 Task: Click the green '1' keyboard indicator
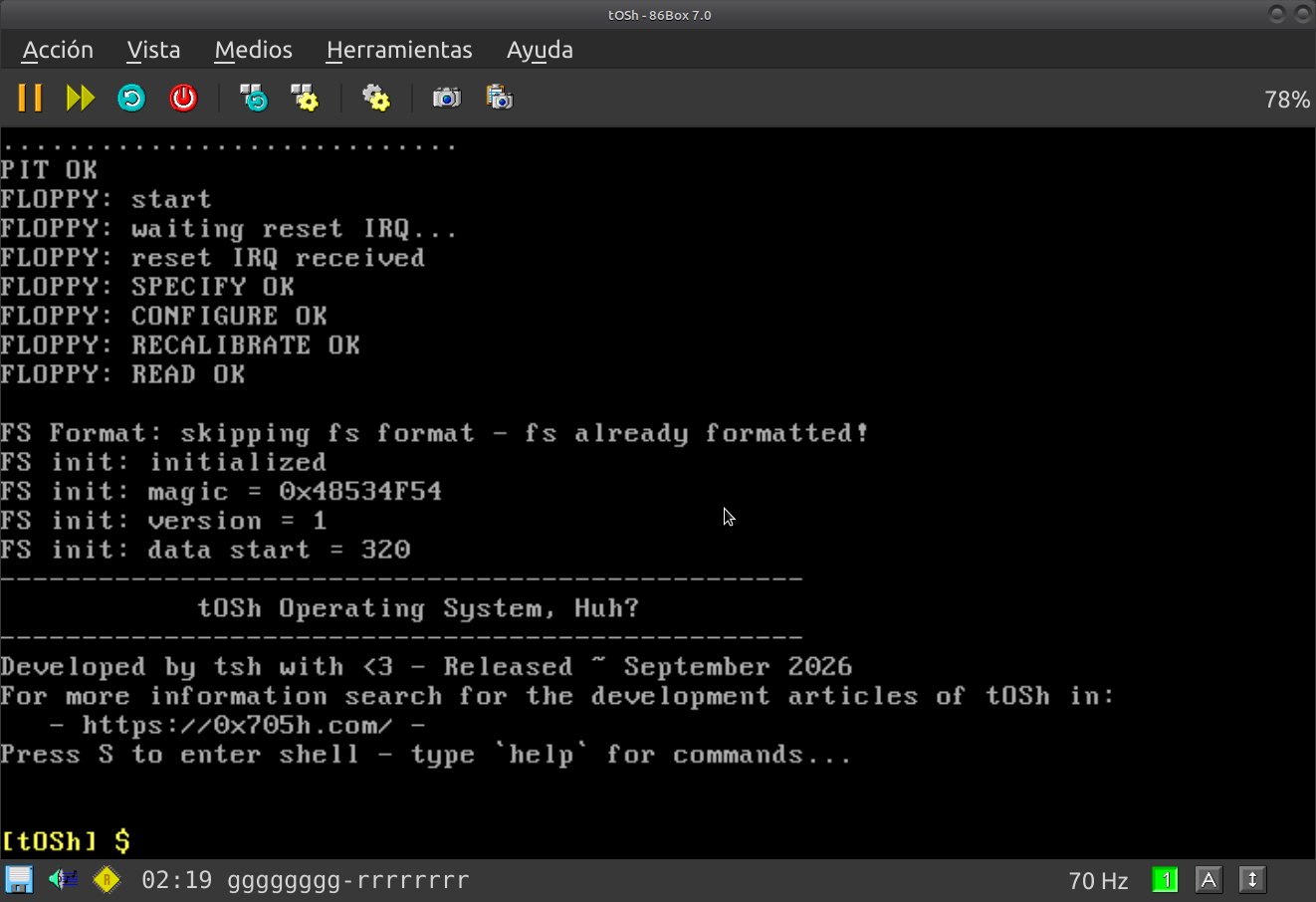pos(1165,880)
